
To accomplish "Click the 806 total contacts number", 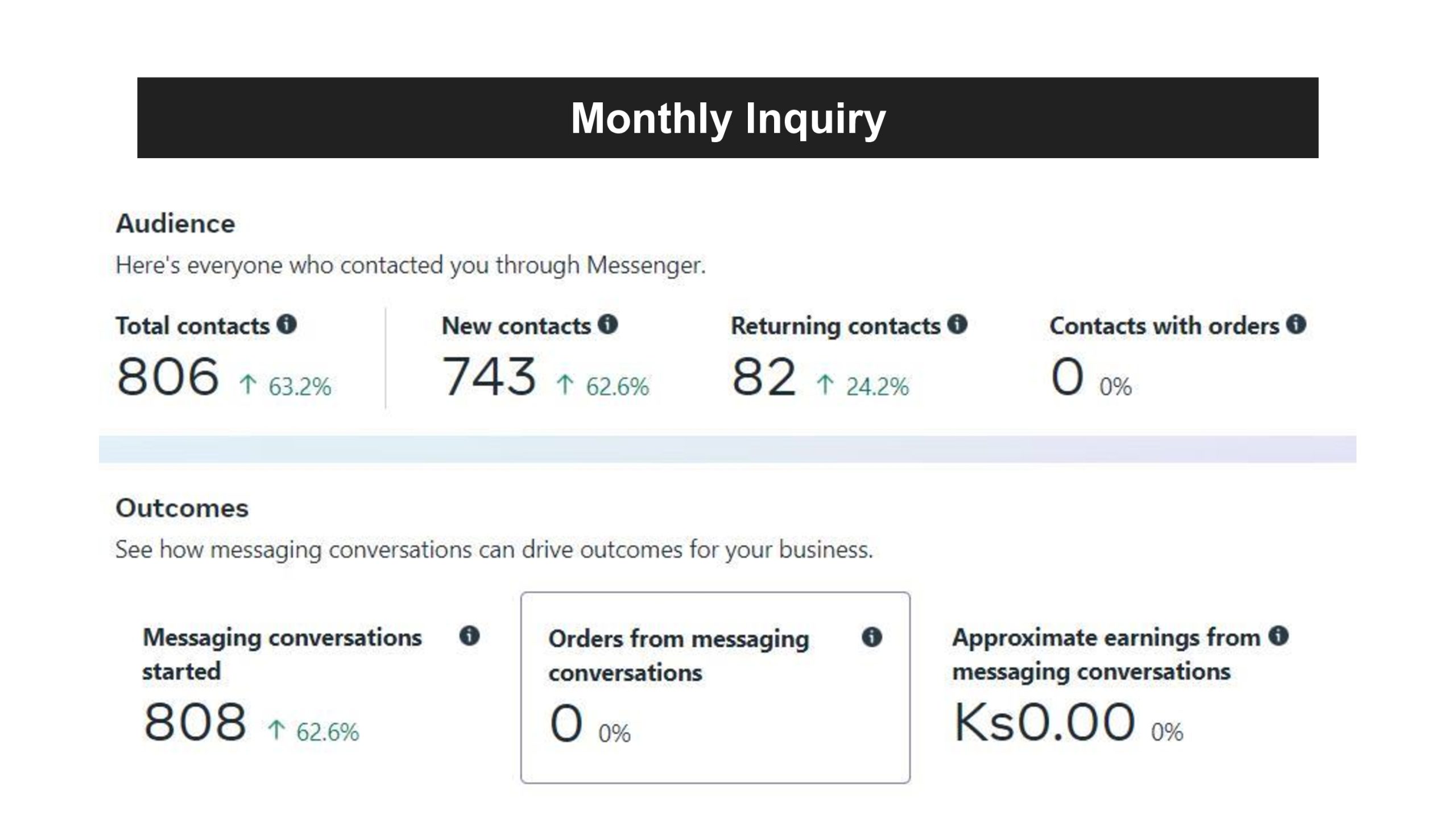I will pyautogui.click(x=168, y=377).
